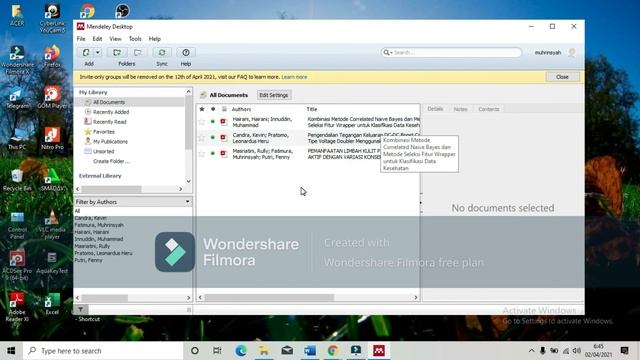
Task: Select the All author filter entry
Action: (x=77, y=211)
